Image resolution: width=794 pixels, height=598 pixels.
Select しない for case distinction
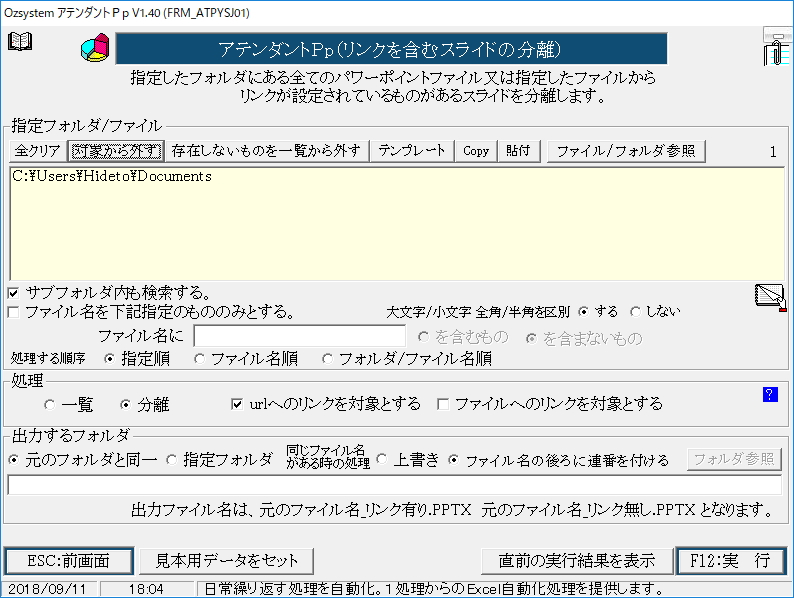point(635,312)
